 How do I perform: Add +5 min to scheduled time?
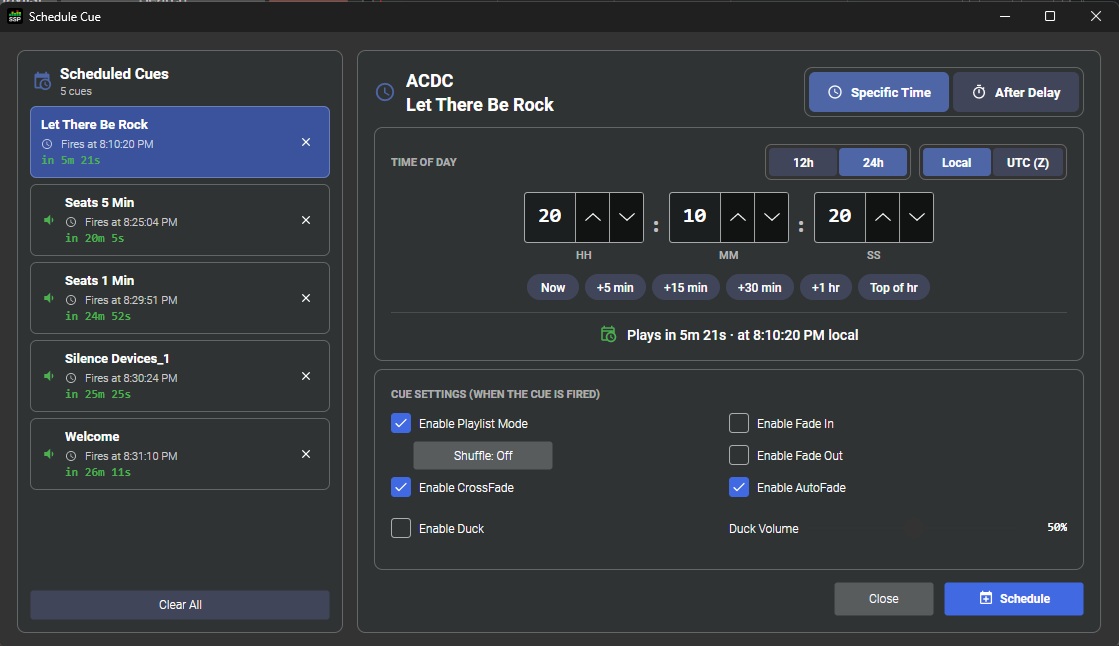615,288
